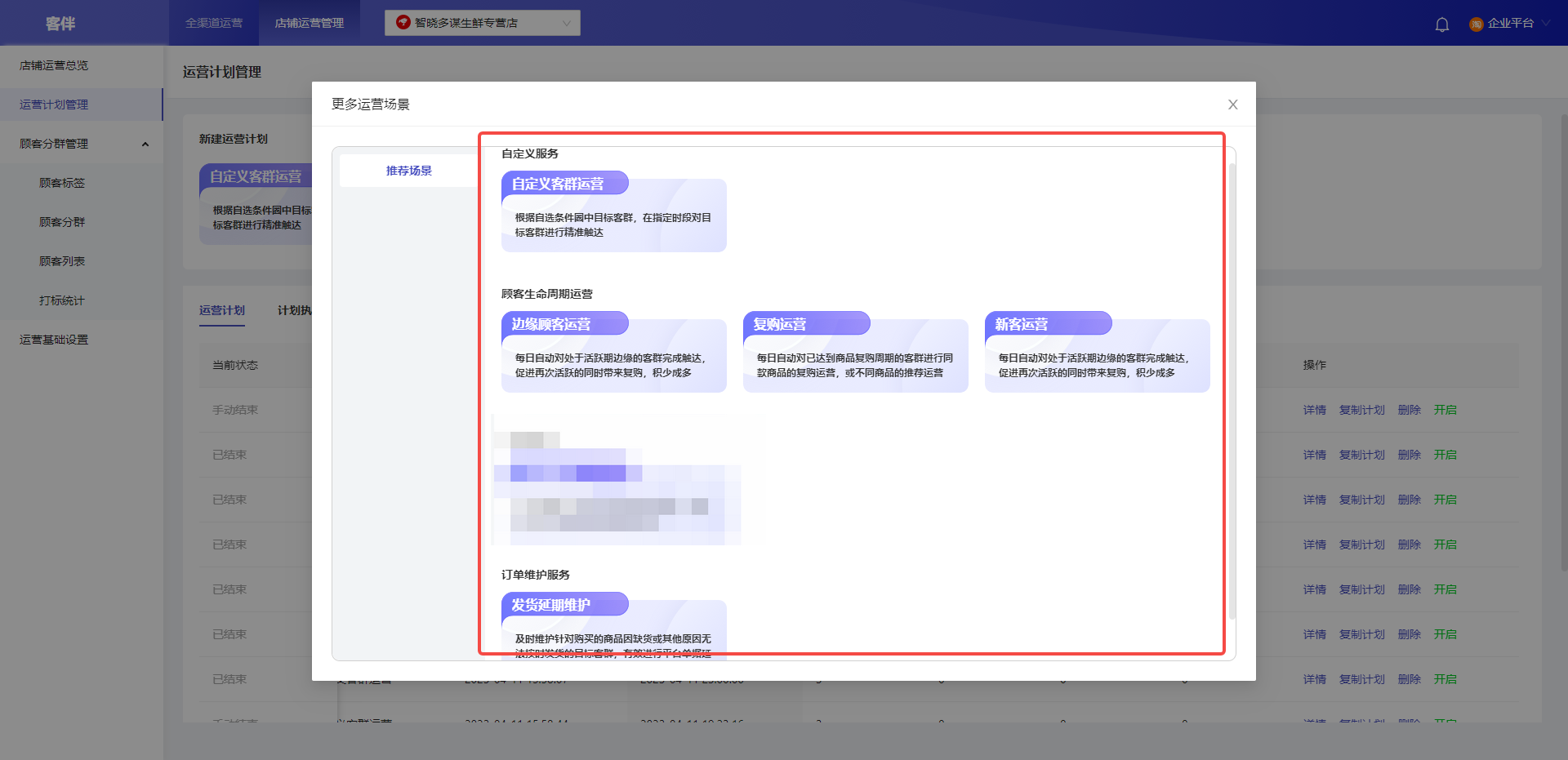Image resolution: width=1568 pixels, height=760 pixels.
Task: Click the 更多运营场景 dialog title
Action: (371, 104)
